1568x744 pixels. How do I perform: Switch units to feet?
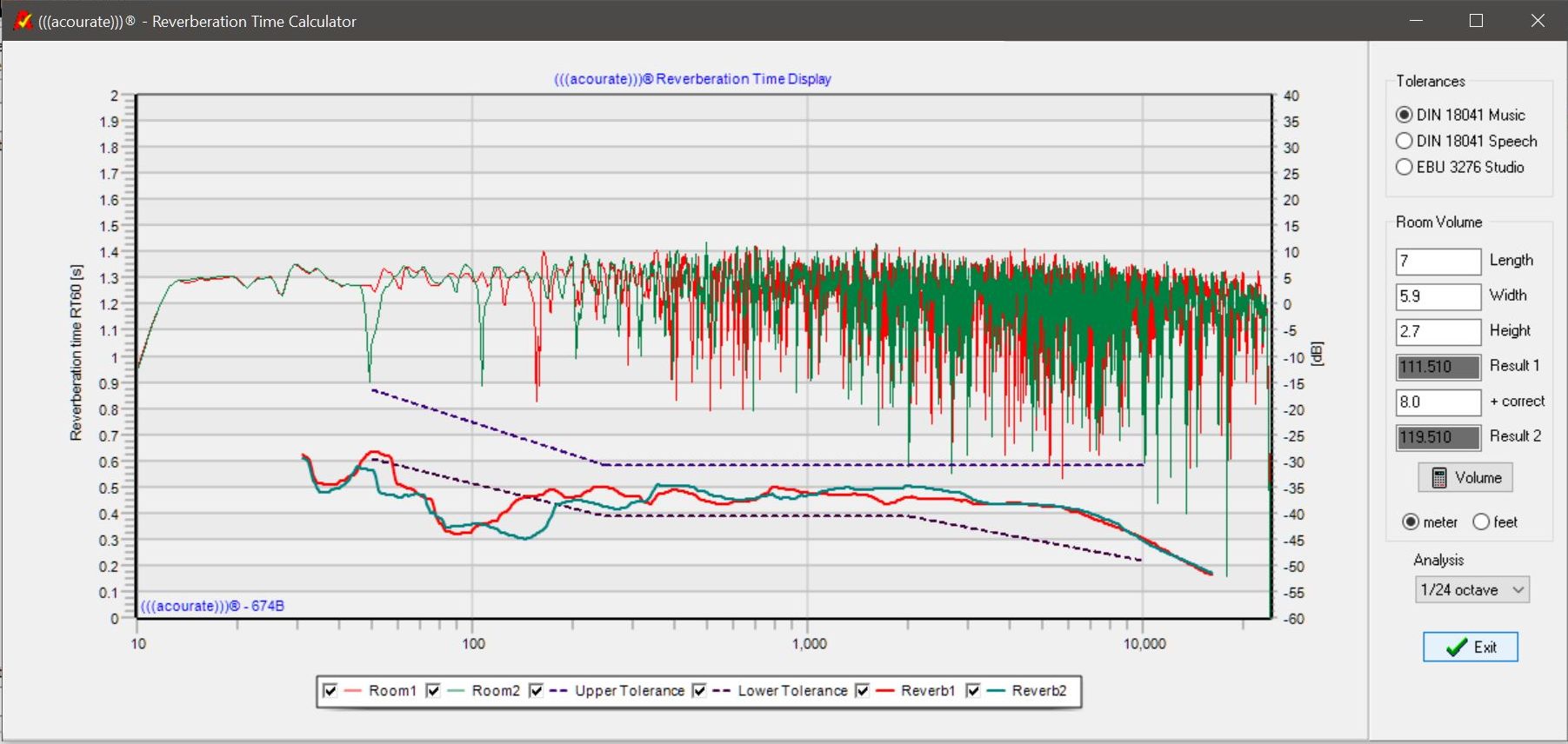click(x=1481, y=522)
